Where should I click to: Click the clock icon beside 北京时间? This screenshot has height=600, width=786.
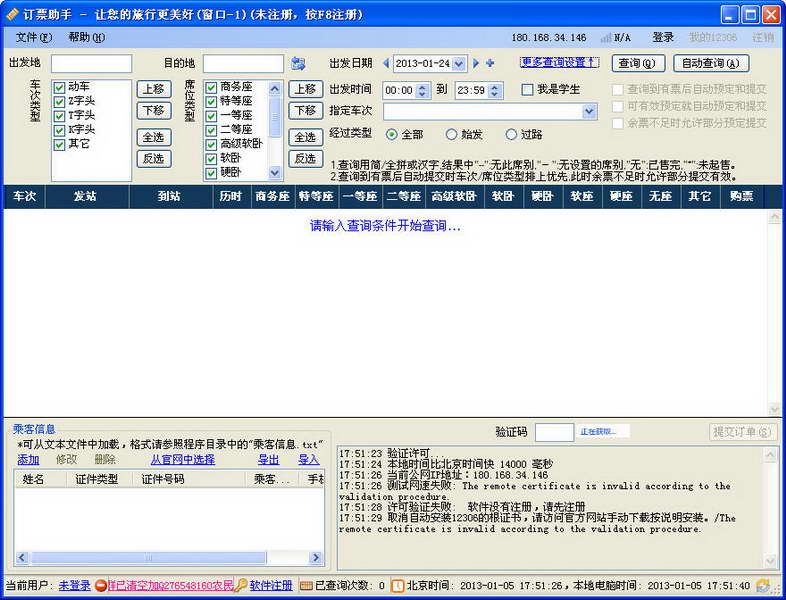[398, 585]
